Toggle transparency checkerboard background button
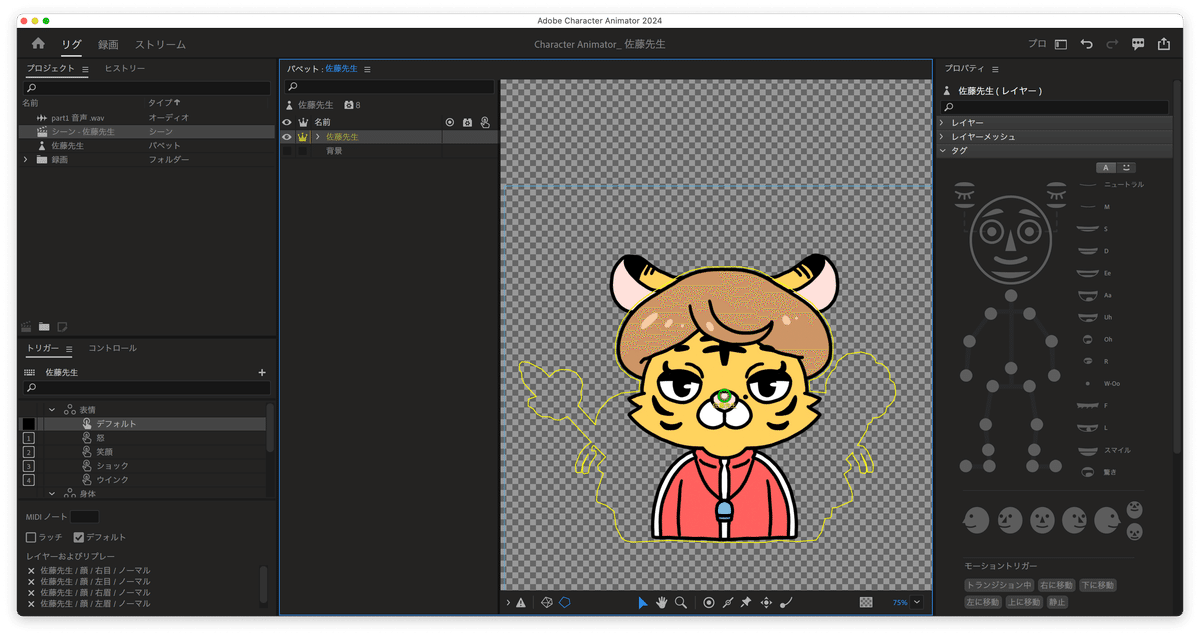The height and width of the screenshot is (636, 1200). [x=866, y=603]
